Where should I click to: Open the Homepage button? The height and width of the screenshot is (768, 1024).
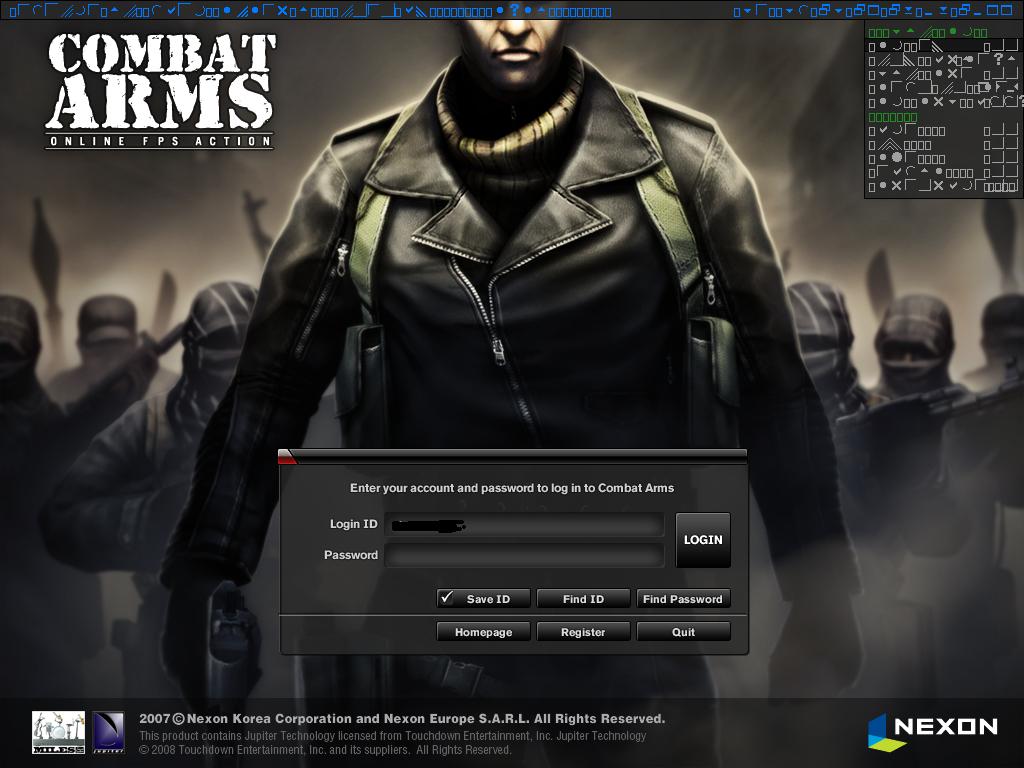483,632
